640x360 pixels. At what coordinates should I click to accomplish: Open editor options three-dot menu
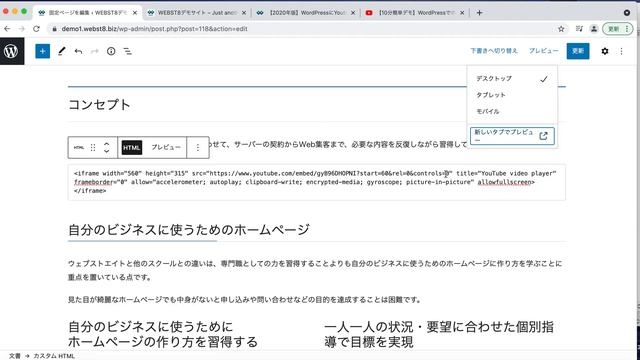(621, 51)
